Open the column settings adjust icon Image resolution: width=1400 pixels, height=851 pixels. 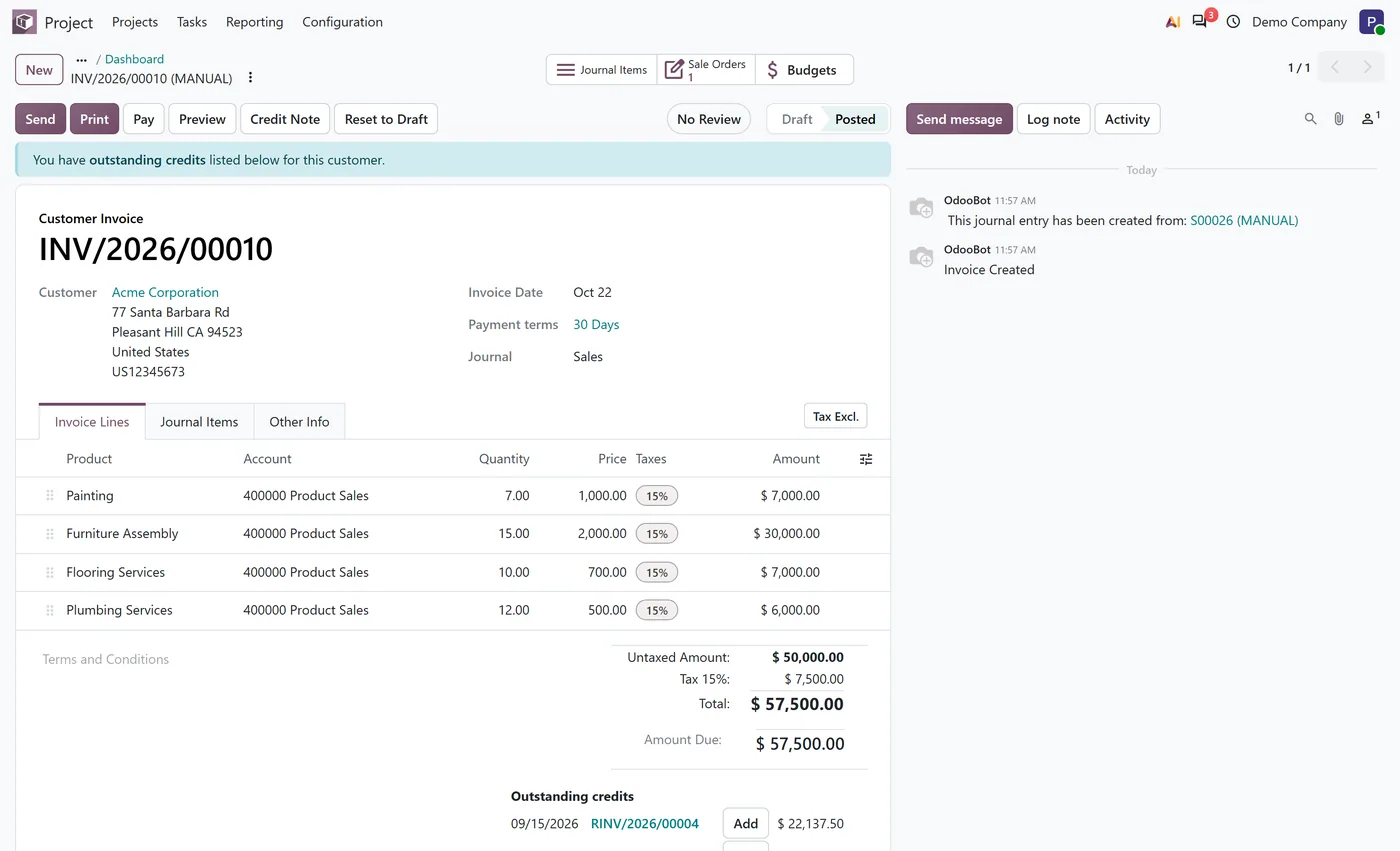click(x=866, y=459)
